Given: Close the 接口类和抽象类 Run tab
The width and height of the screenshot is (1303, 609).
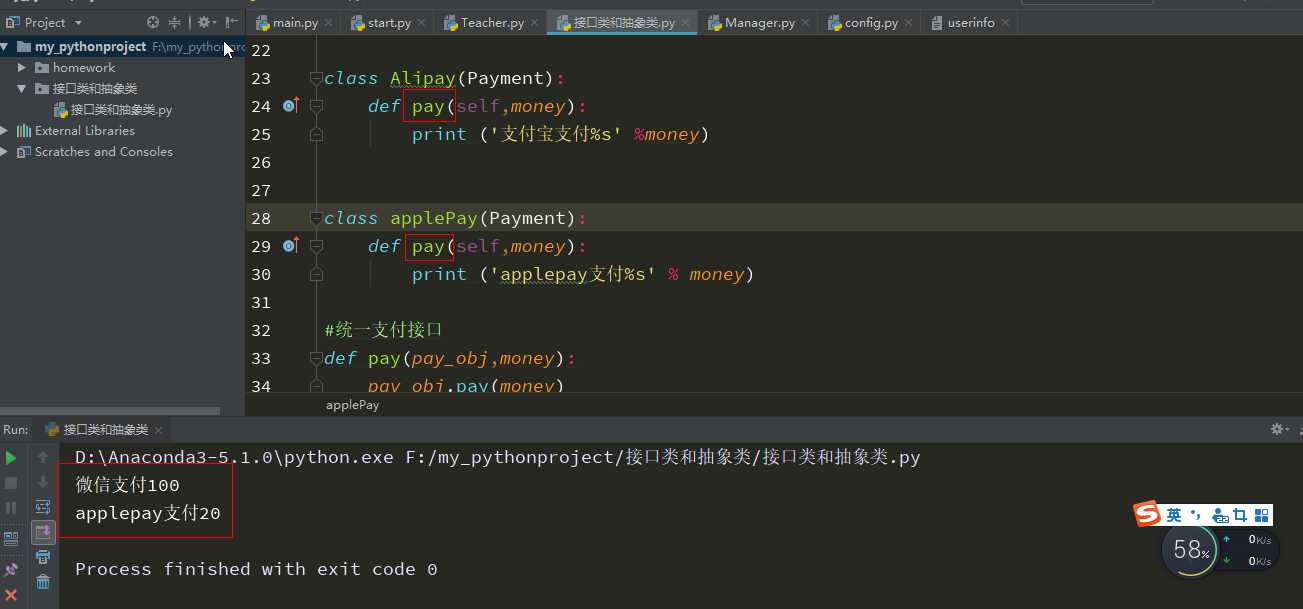Looking at the screenshot, I should pyautogui.click(x=159, y=430).
